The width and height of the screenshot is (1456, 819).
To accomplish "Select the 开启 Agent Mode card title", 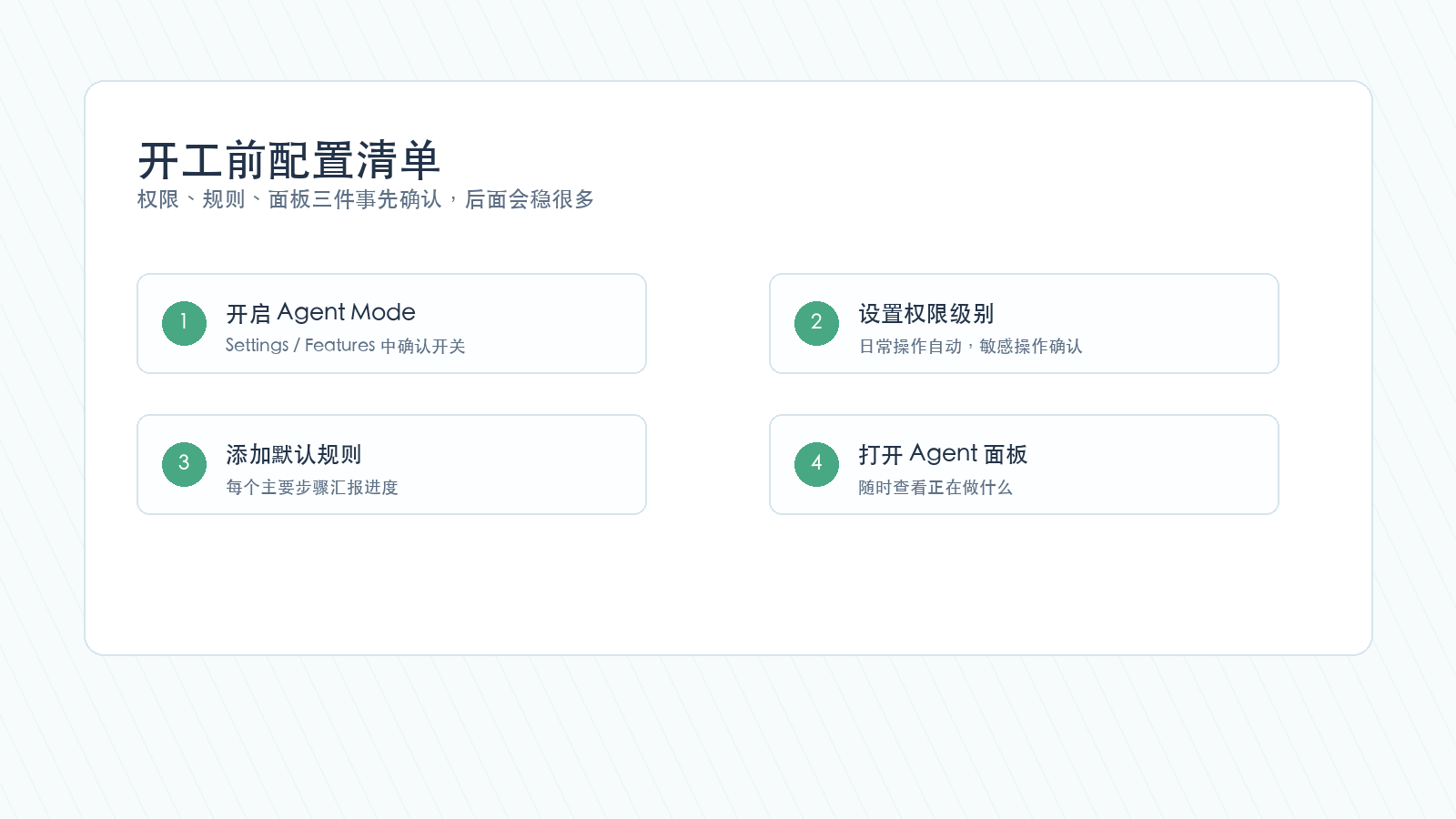I will [320, 313].
